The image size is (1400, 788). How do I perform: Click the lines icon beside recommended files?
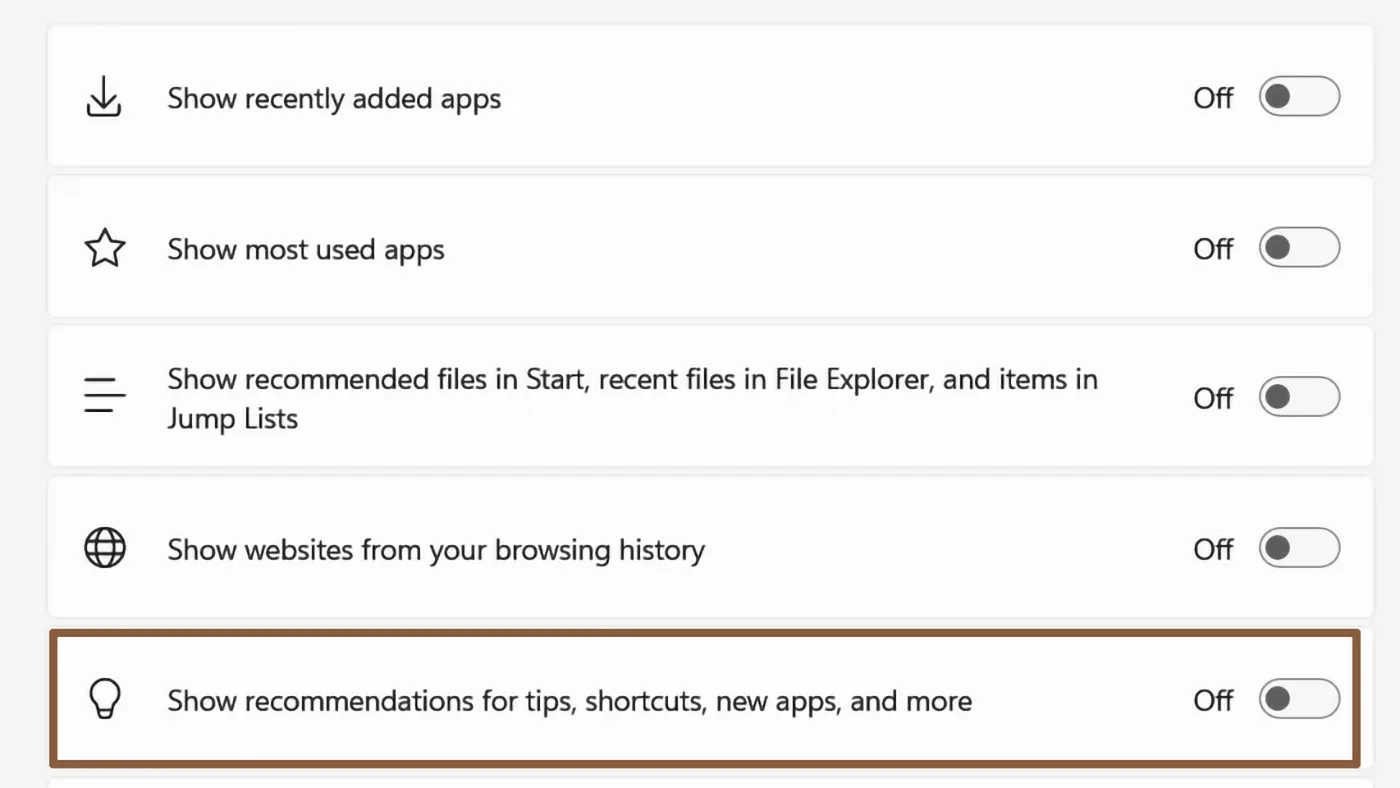click(x=104, y=396)
